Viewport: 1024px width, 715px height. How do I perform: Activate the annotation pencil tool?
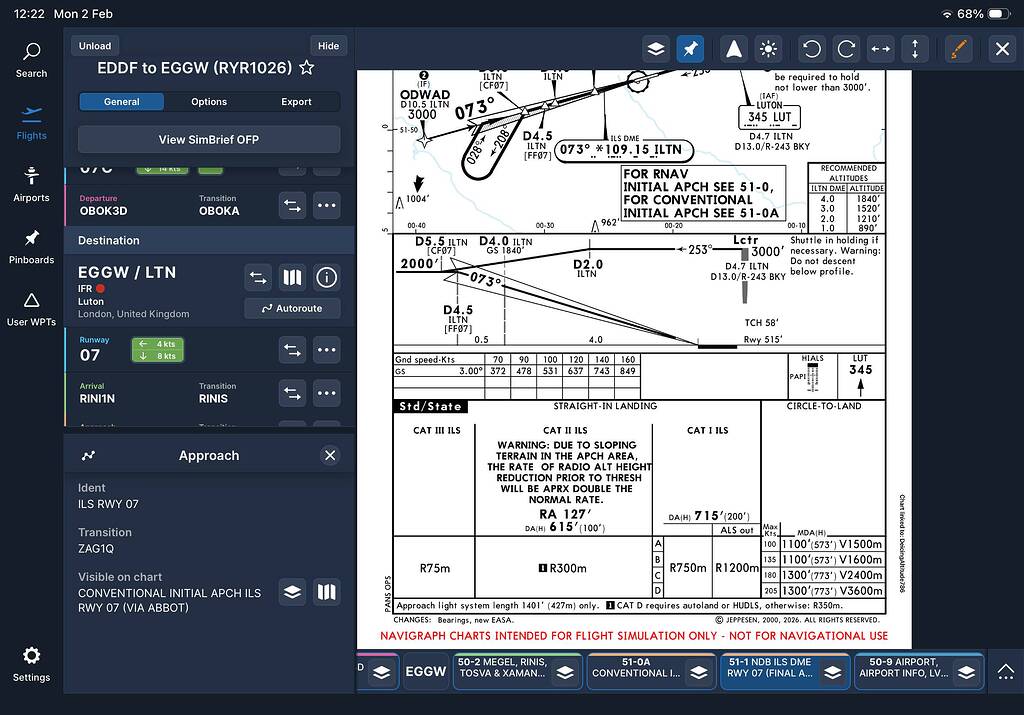point(958,49)
